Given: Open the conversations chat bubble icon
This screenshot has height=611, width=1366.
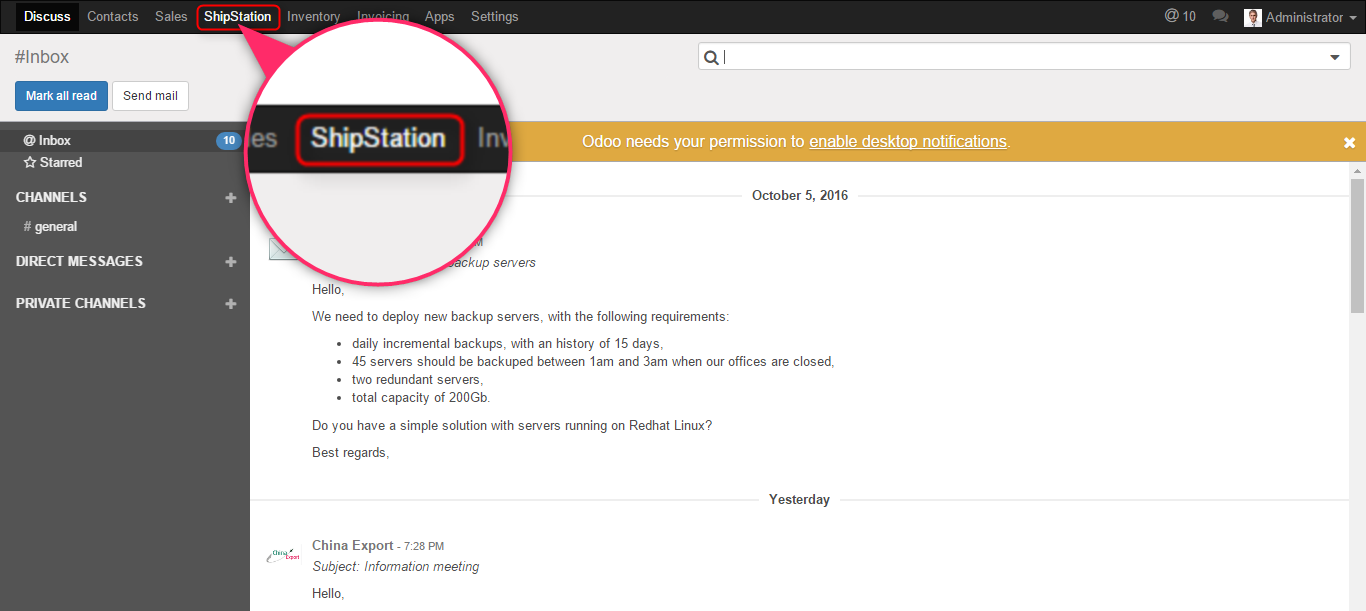Looking at the screenshot, I should pyautogui.click(x=1219, y=17).
